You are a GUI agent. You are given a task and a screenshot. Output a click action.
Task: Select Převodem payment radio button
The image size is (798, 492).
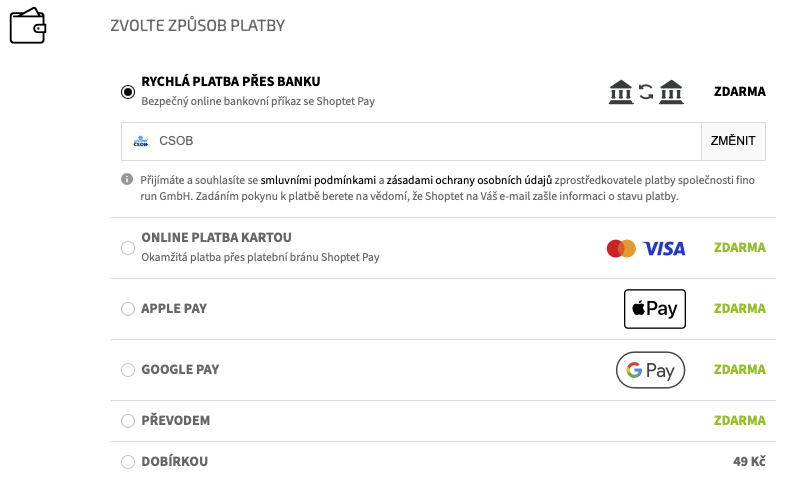pos(128,421)
